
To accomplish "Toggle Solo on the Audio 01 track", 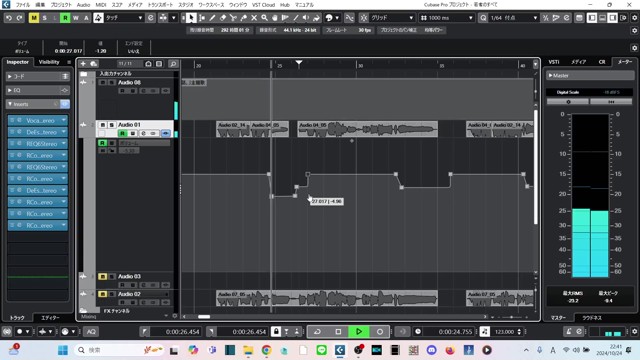I will click(x=111, y=124).
